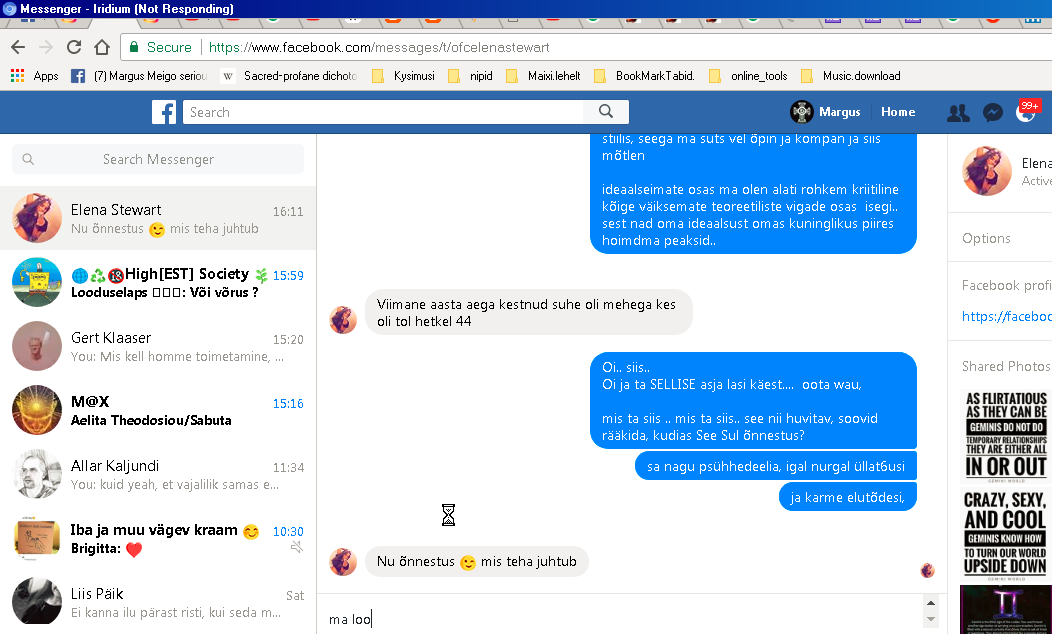Open the Gemini symbol shared photo
The height and width of the screenshot is (634, 1052).
[x=1006, y=610]
